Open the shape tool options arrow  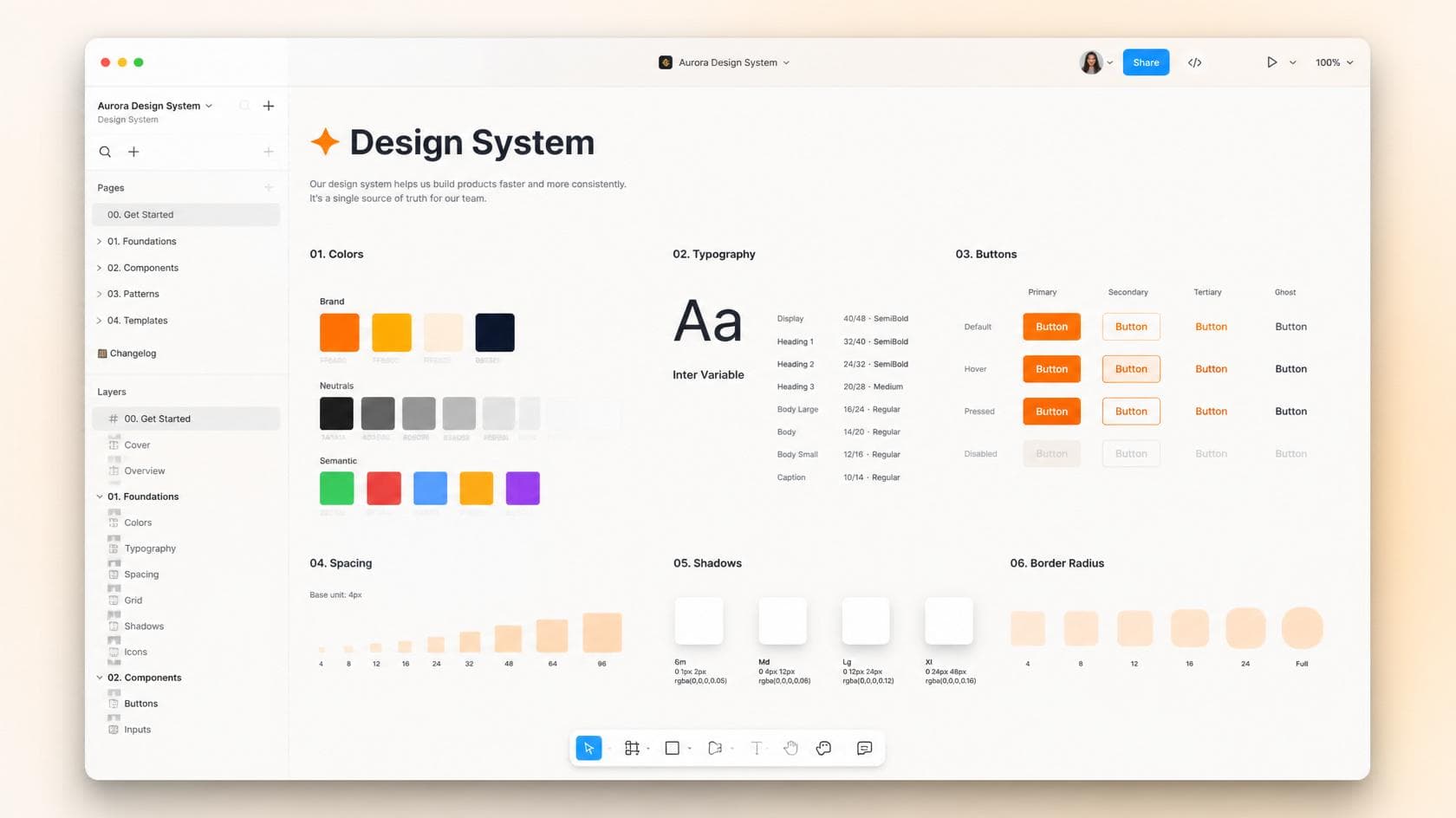coord(690,749)
